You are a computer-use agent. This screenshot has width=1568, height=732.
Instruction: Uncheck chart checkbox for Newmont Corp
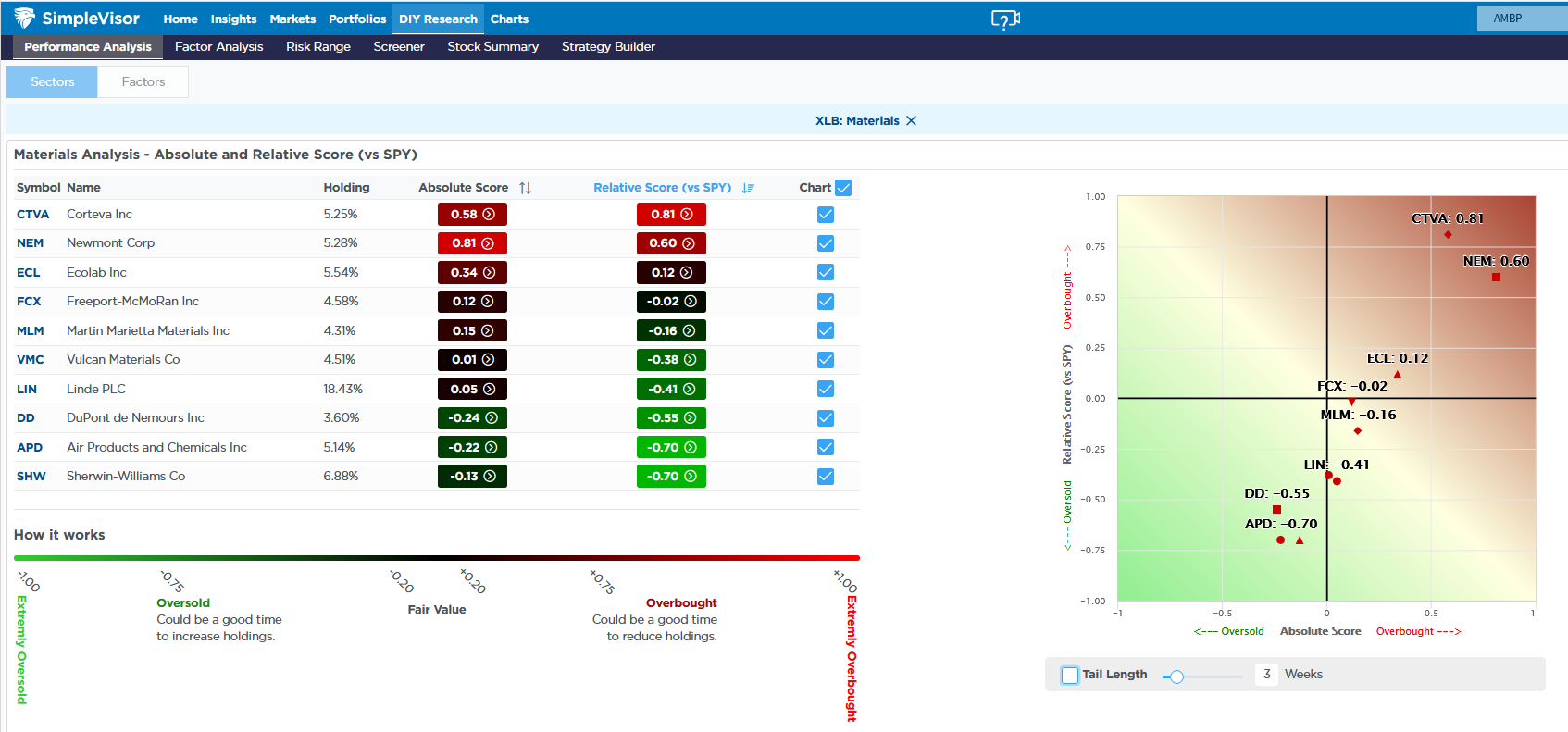coord(826,243)
